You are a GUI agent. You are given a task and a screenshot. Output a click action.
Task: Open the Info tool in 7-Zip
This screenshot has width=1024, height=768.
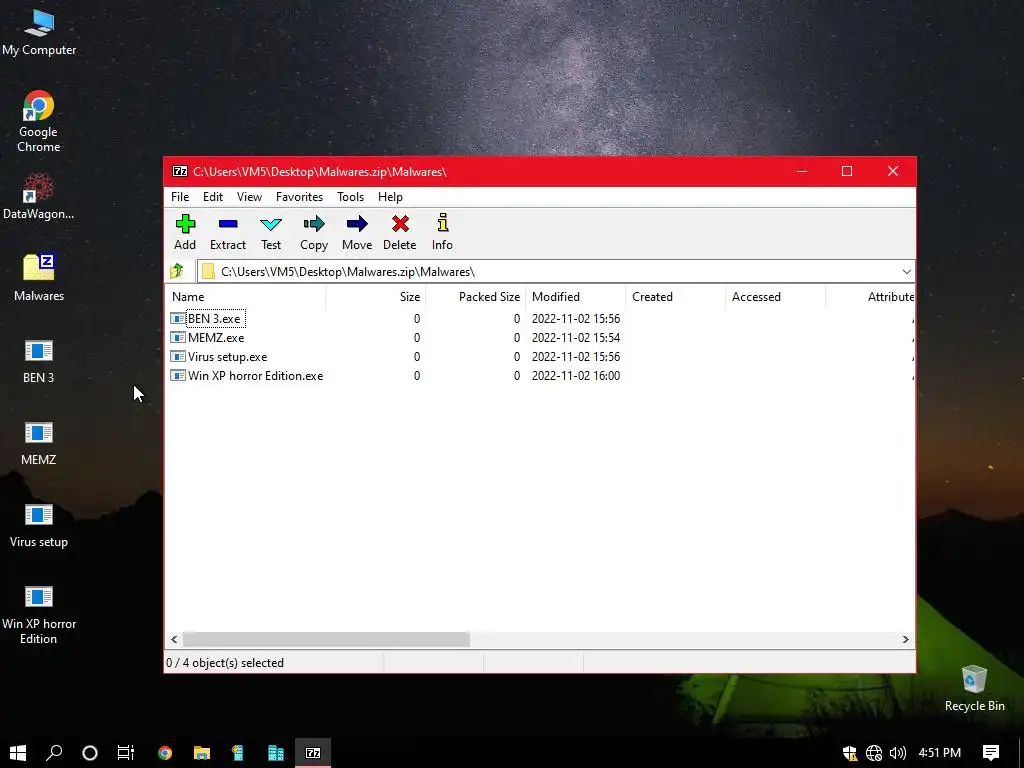pyautogui.click(x=442, y=232)
